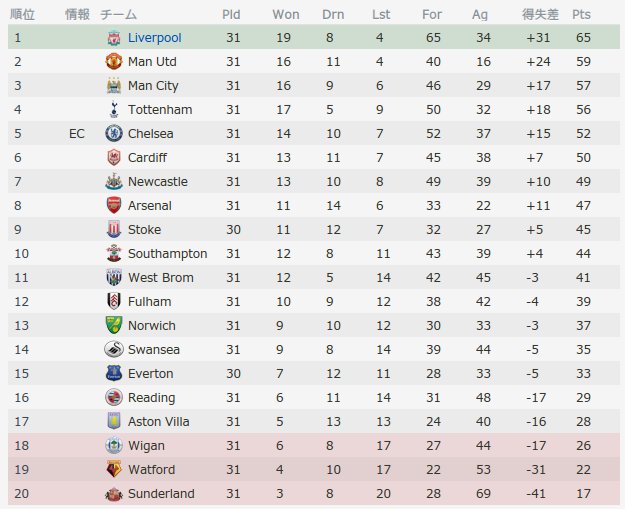
Task: Open the Liverpool team link
Action: click(155, 38)
